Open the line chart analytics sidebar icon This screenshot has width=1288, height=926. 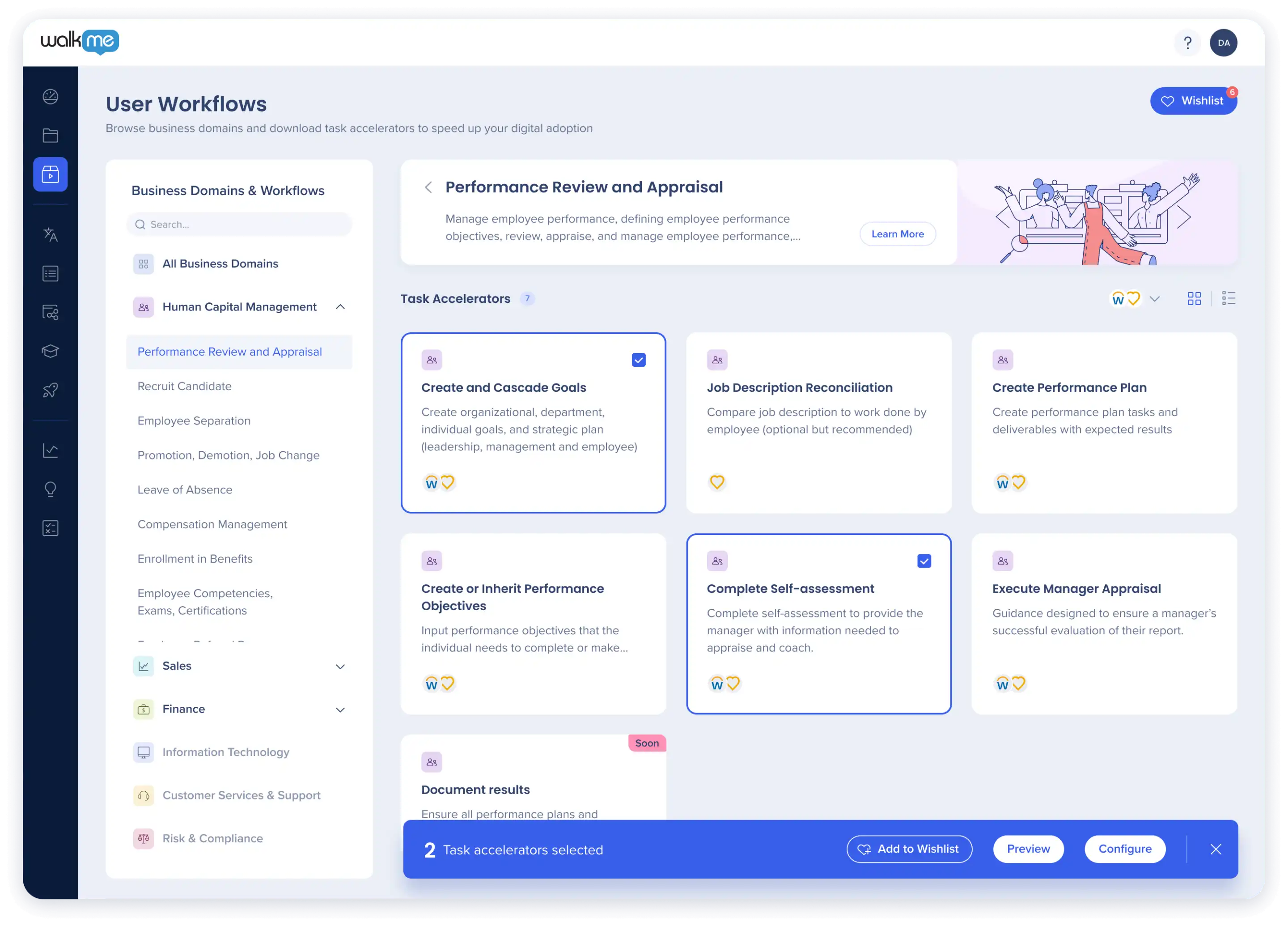pyautogui.click(x=51, y=450)
